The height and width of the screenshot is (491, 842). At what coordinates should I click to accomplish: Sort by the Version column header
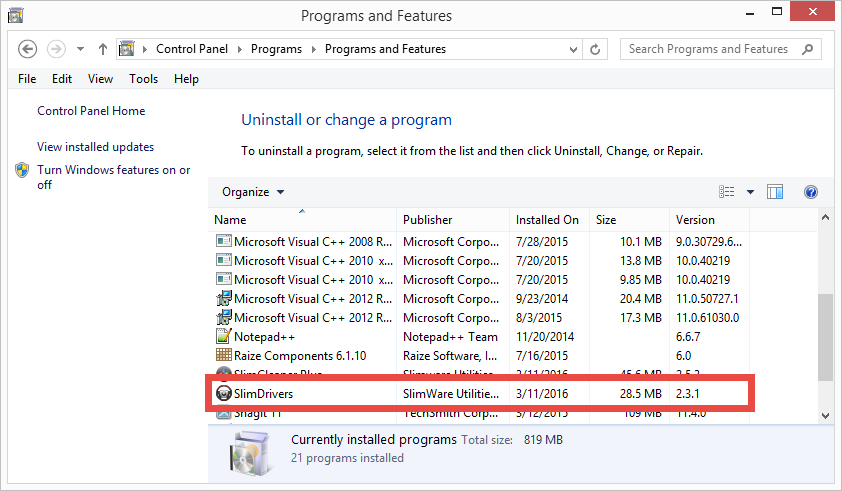click(x=709, y=220)
